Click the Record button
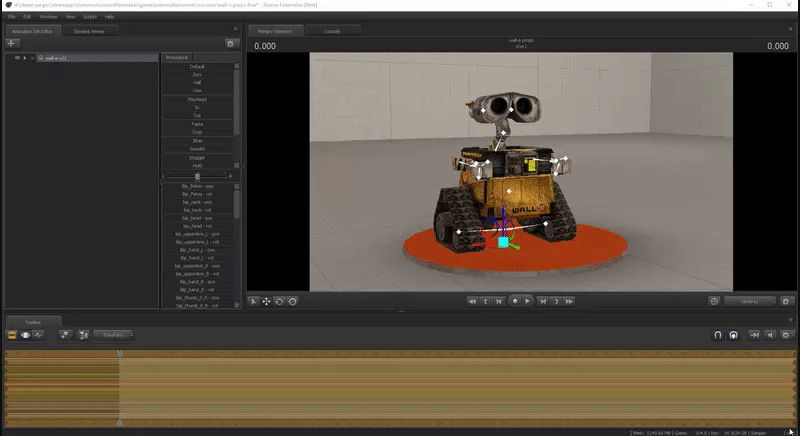This screenshot has height=436, width=800. [x=515, y=301]
